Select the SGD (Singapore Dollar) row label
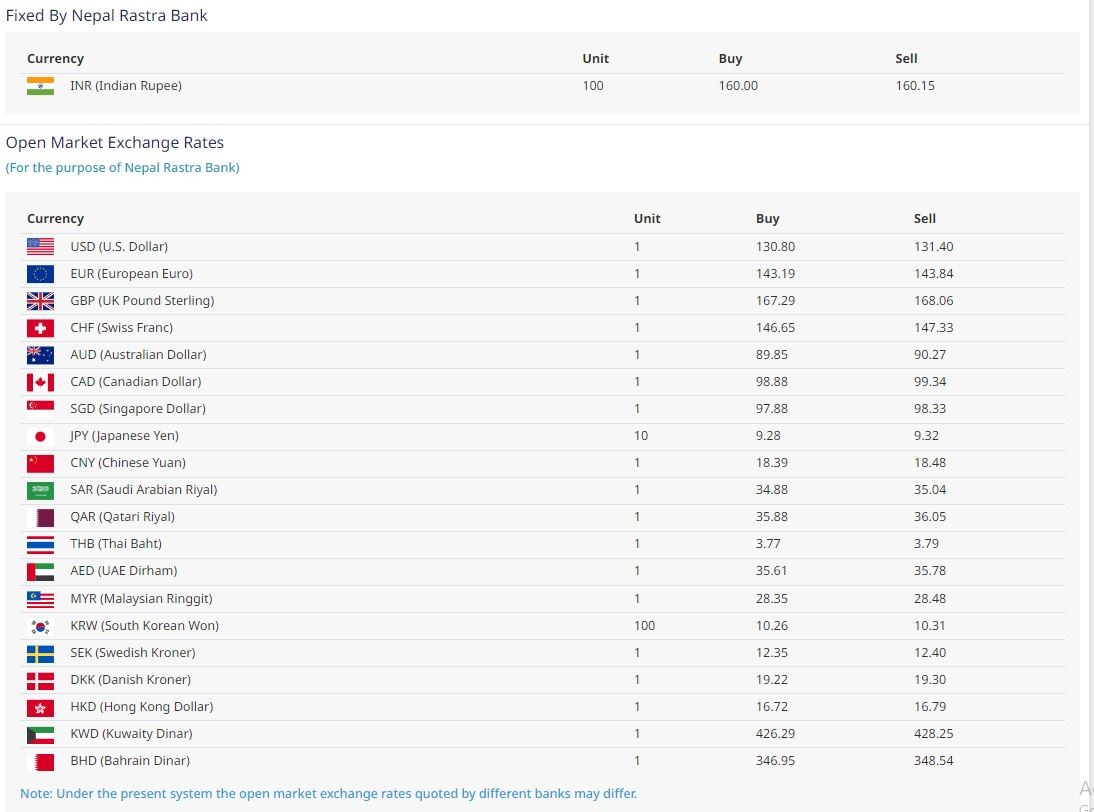The image size is (1094, 812). click(138, 408)
